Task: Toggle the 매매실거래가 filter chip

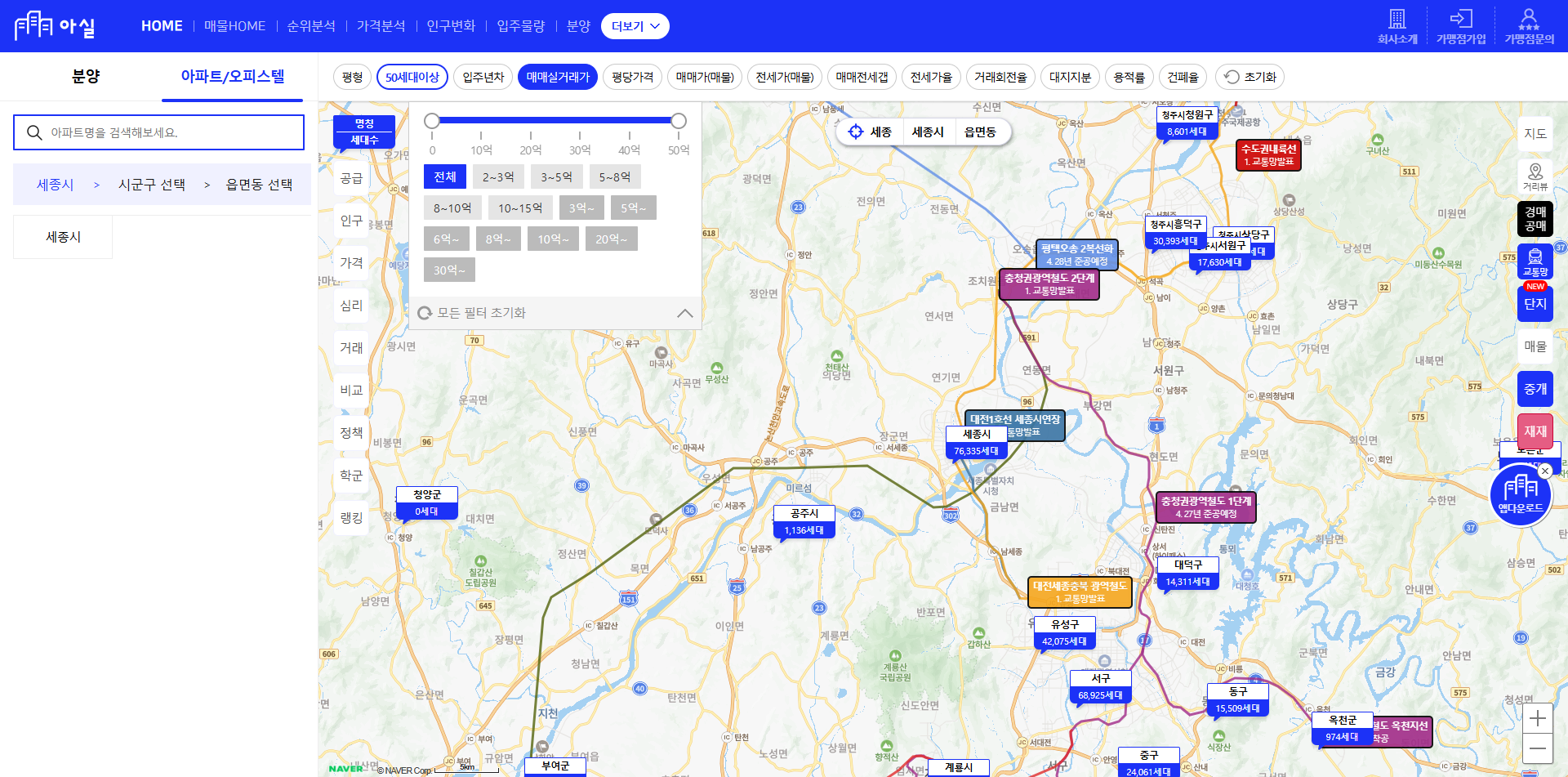Action: [x=558, y=77]
